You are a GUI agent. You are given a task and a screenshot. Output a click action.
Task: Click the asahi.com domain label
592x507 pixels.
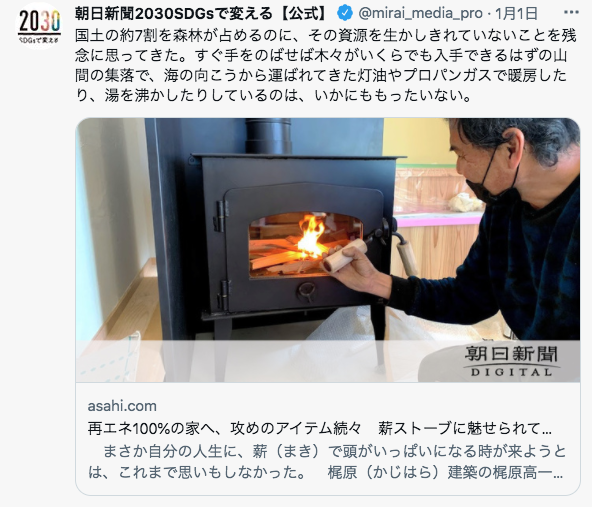tap(122, 406)
